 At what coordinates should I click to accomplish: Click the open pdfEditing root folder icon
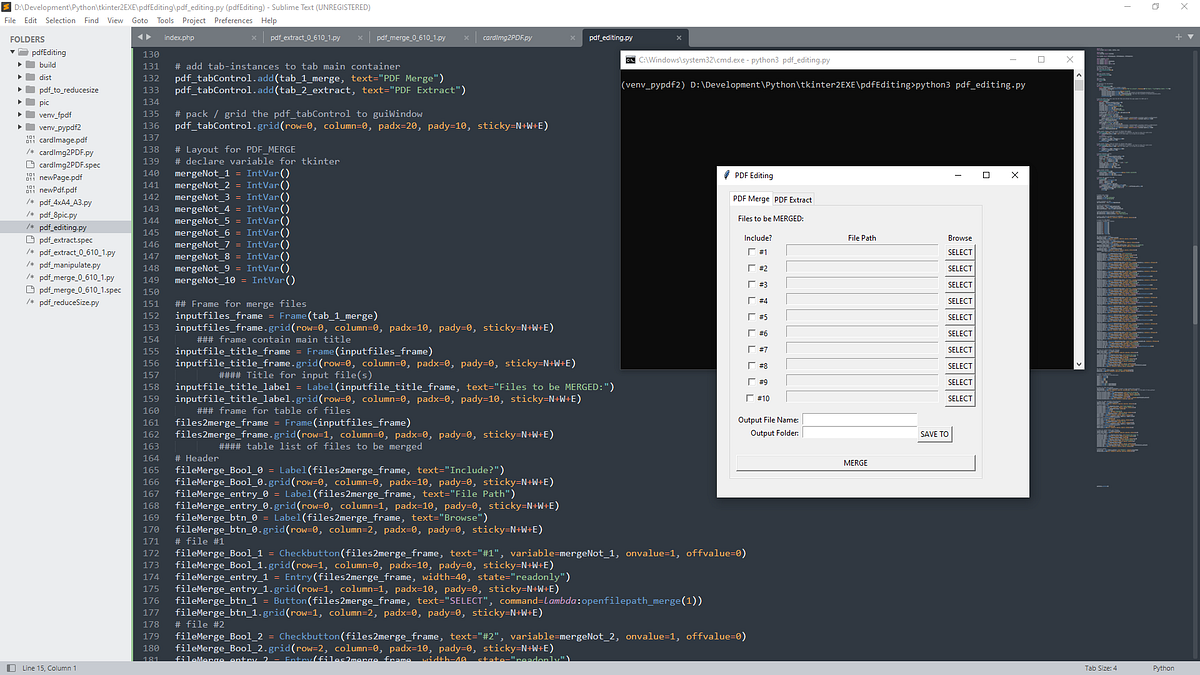pyautogui.click(x=24, y=52)
